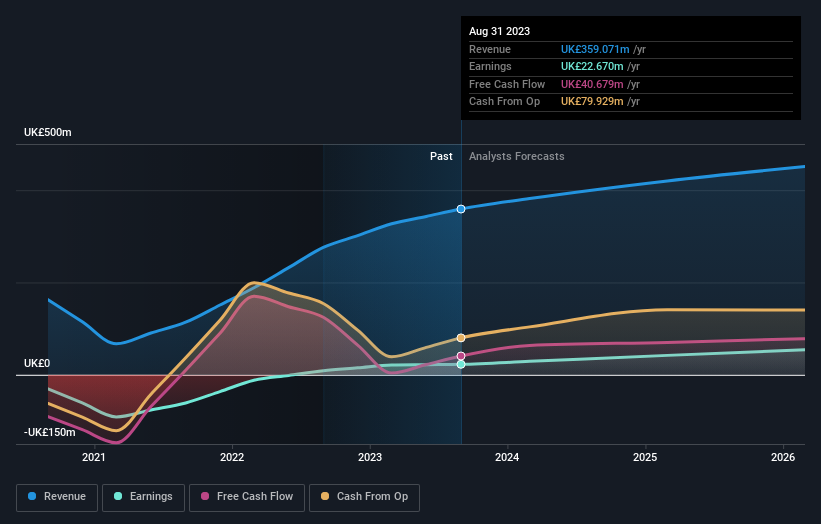Click the blue Revenue data point marker
The image size is (821, 524).
pyautogui.click(x=461, y=209)
